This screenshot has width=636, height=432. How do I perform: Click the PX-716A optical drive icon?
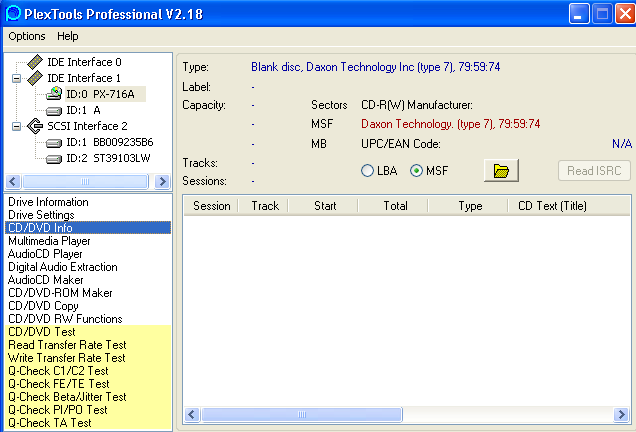pyautogui.click(x=54, y=94)
